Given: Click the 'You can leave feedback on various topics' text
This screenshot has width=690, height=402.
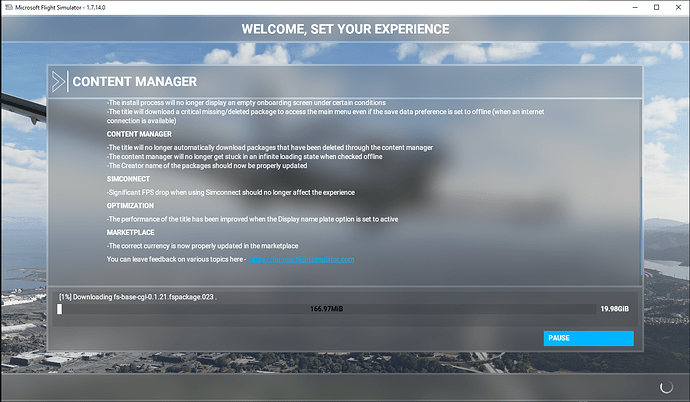Looking at the screenshot, I should coord(176,259).
